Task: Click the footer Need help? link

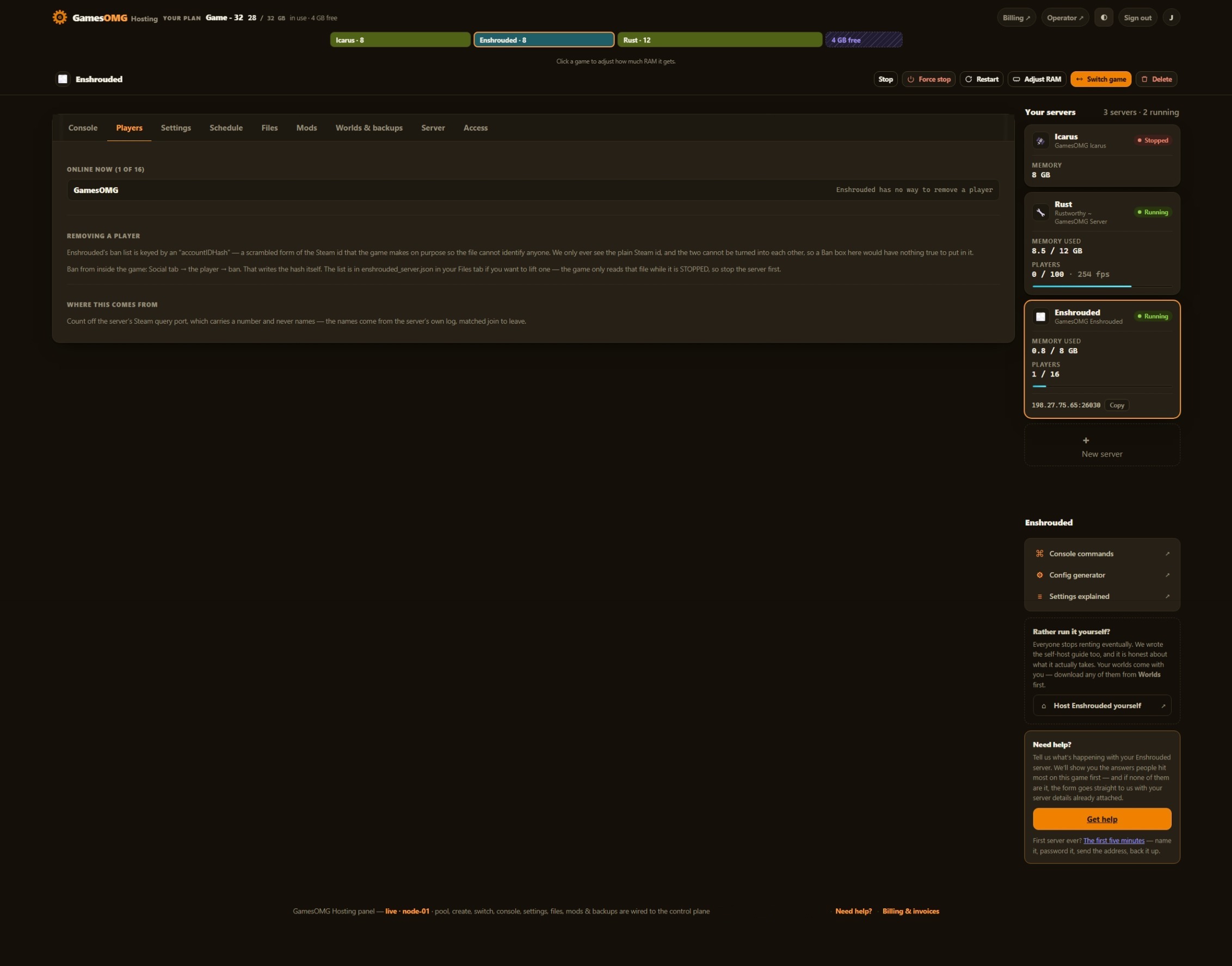Action: pos(853,912)
